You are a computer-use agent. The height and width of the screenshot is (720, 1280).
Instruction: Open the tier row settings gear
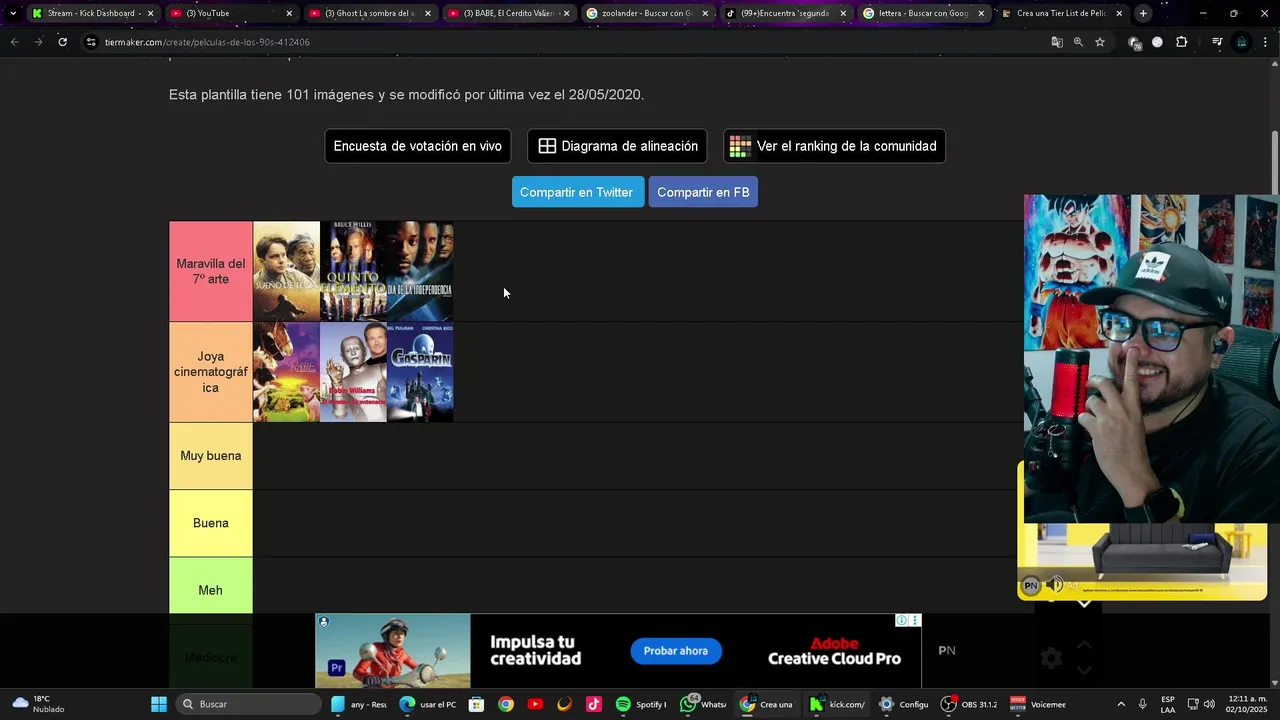(x=1051, y=658)
